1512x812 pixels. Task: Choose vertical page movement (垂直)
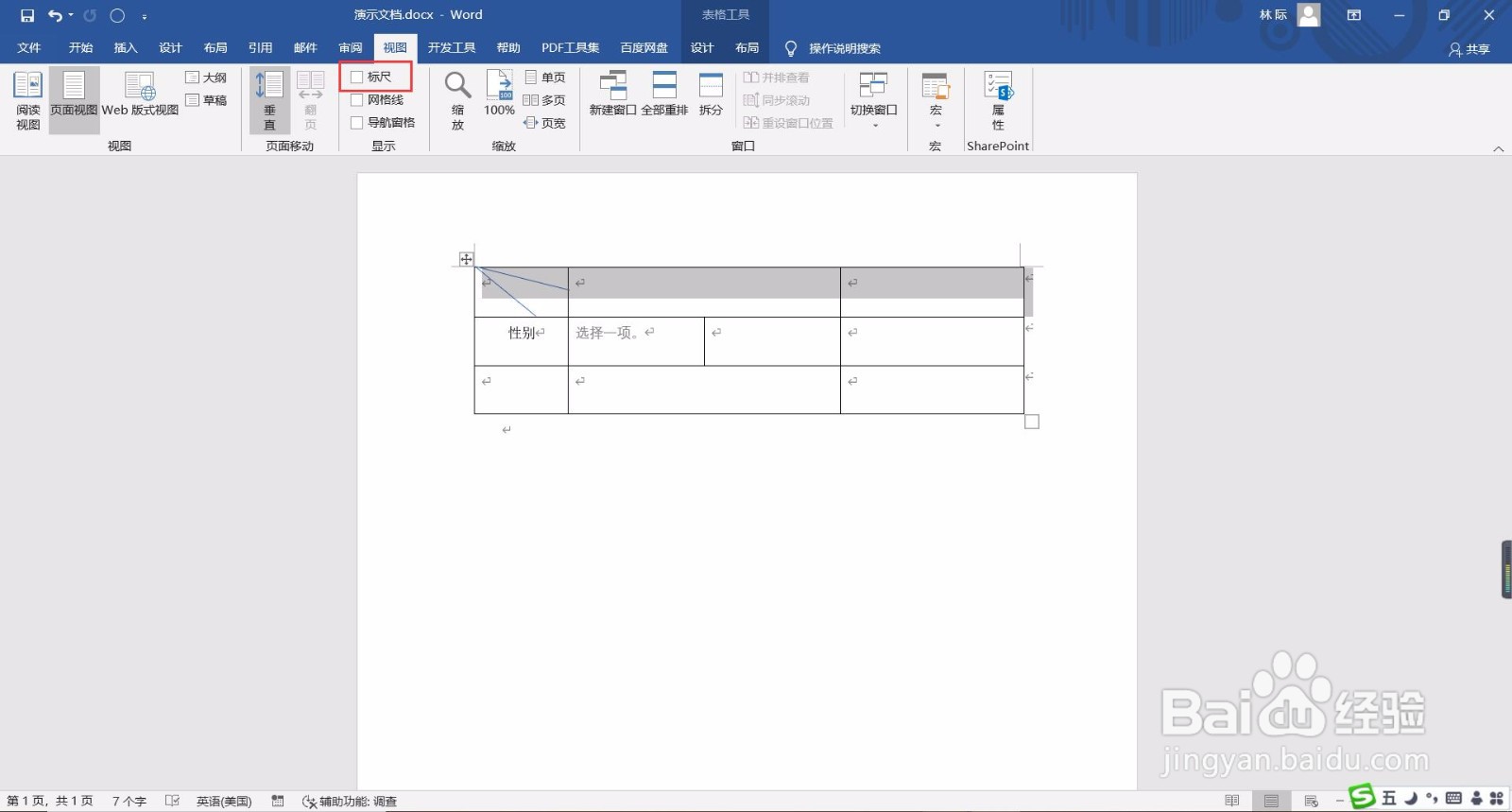click(x=269, y=101)
